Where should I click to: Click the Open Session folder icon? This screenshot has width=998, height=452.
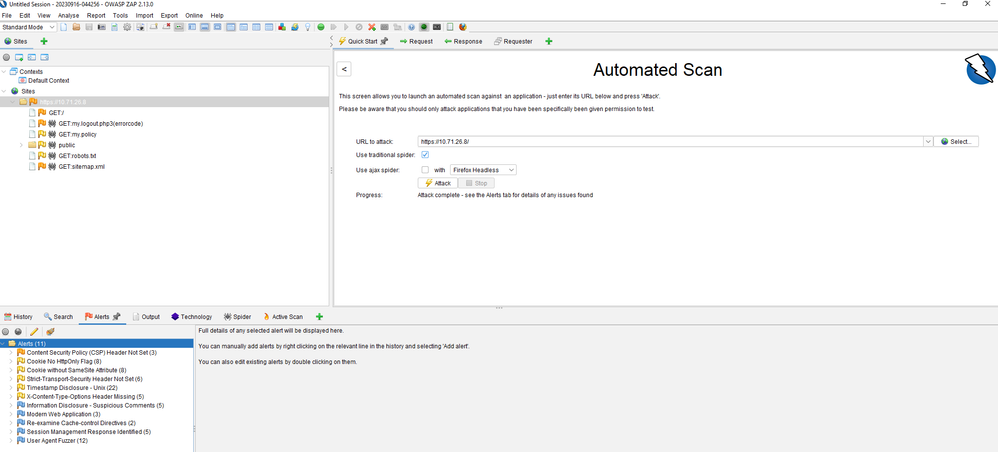76,27
